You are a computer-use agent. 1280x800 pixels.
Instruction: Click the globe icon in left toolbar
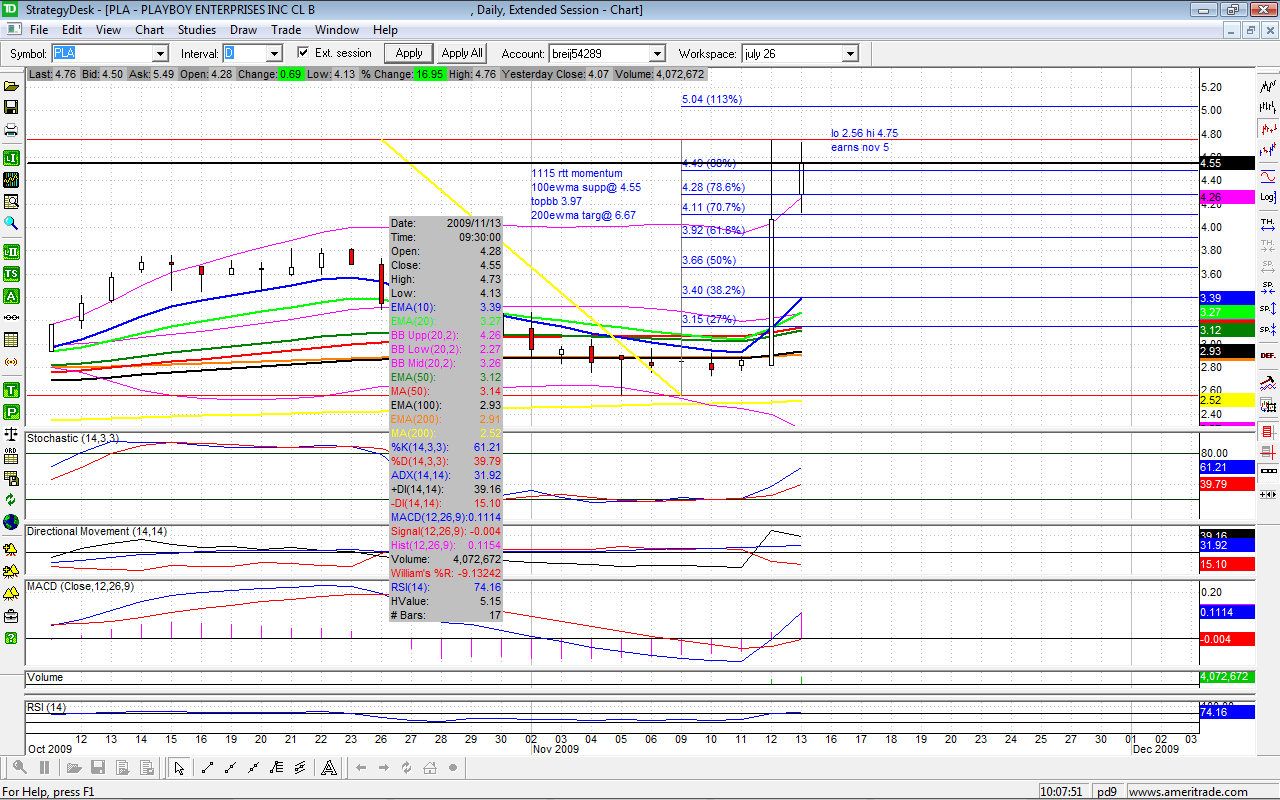pyautogui.click(x=11, y=522)
